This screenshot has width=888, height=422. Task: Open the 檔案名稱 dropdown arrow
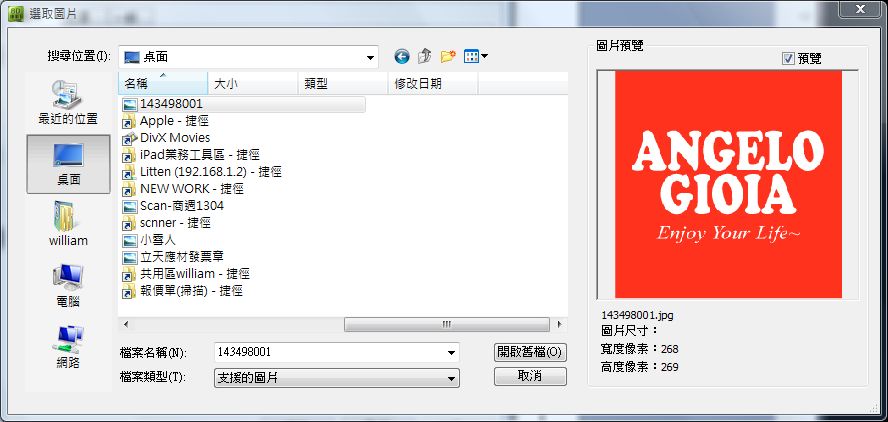451,352
